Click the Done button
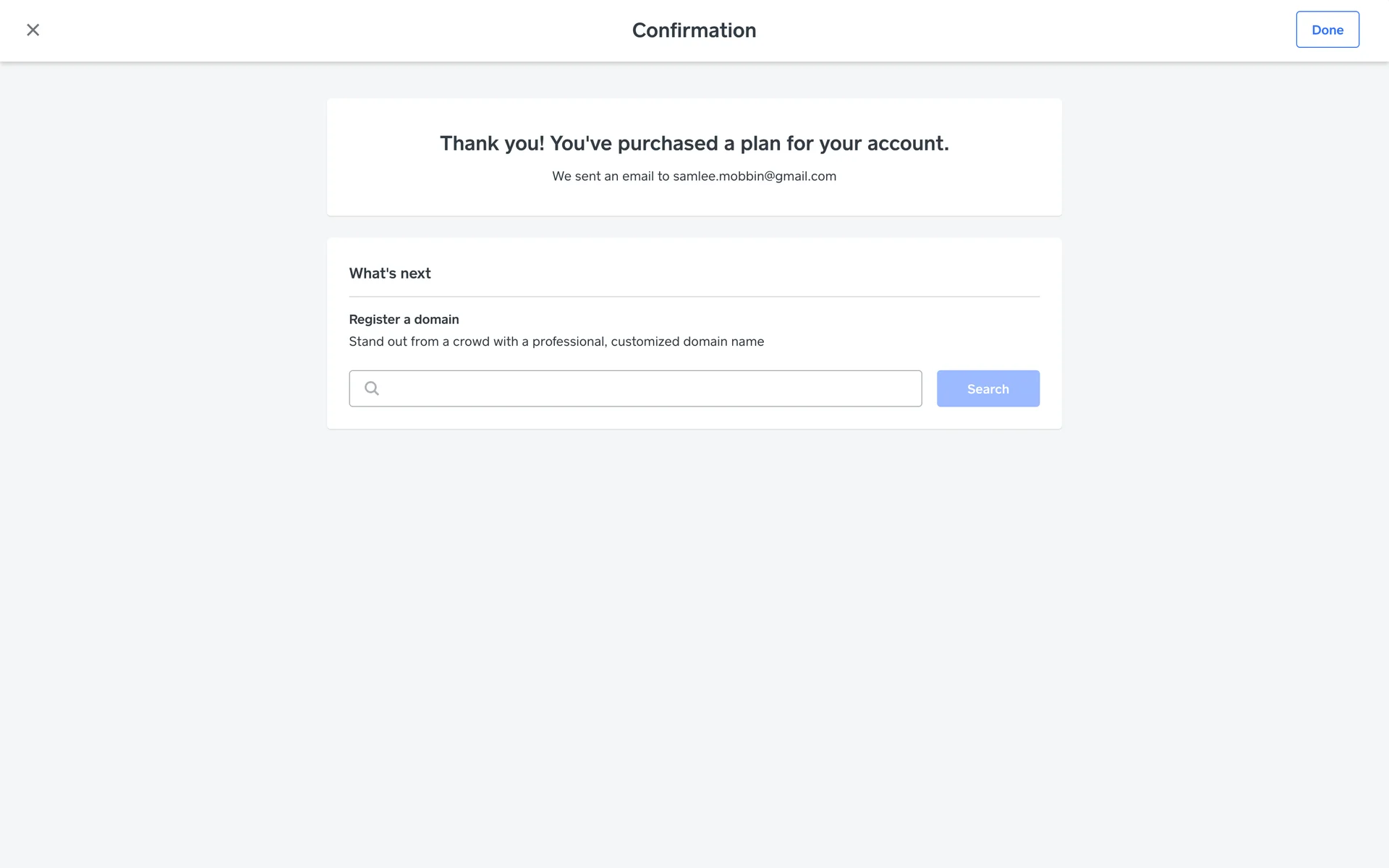 (1327, 30)
